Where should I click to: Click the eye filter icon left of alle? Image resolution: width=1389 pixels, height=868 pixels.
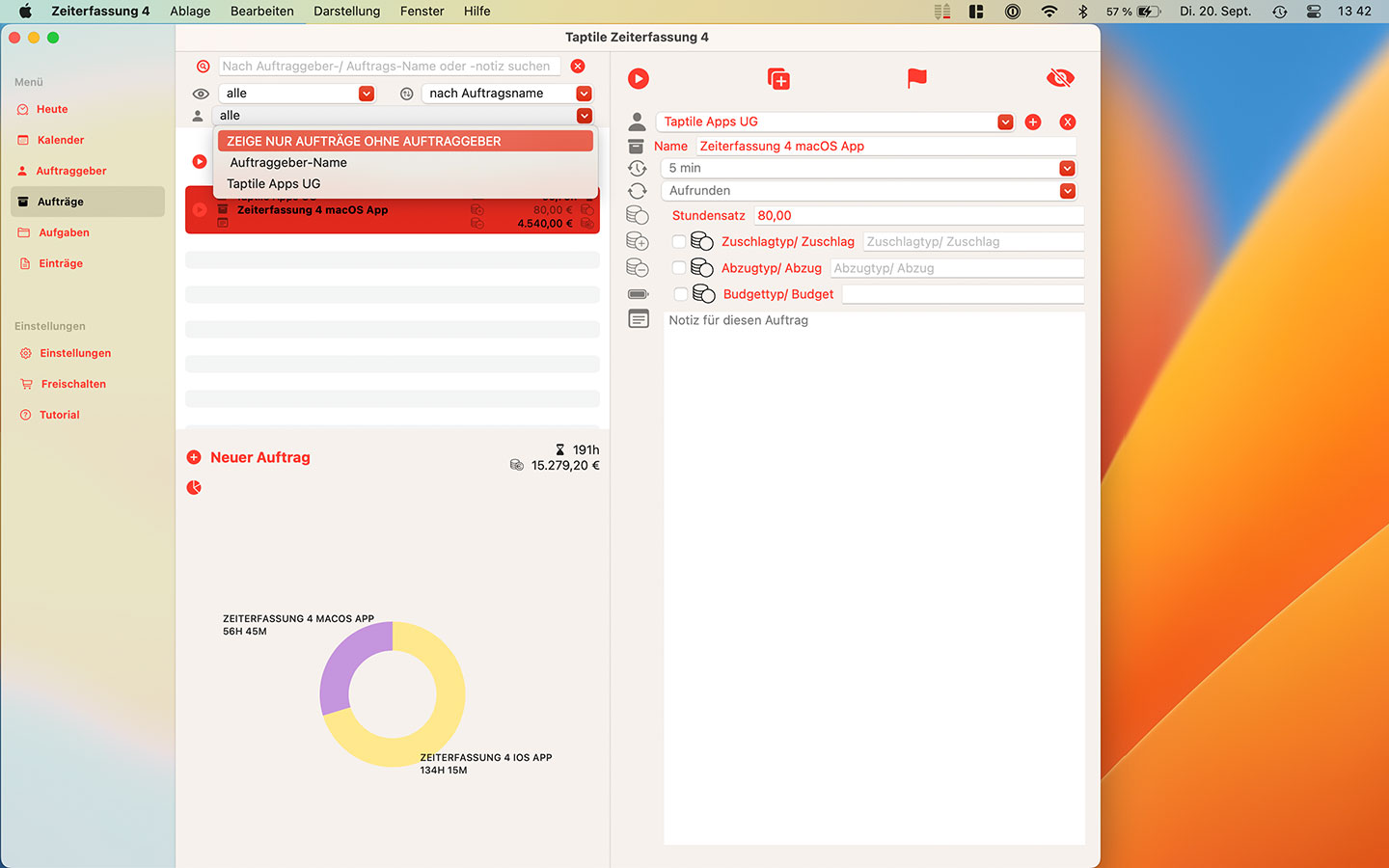pos(201,94)
